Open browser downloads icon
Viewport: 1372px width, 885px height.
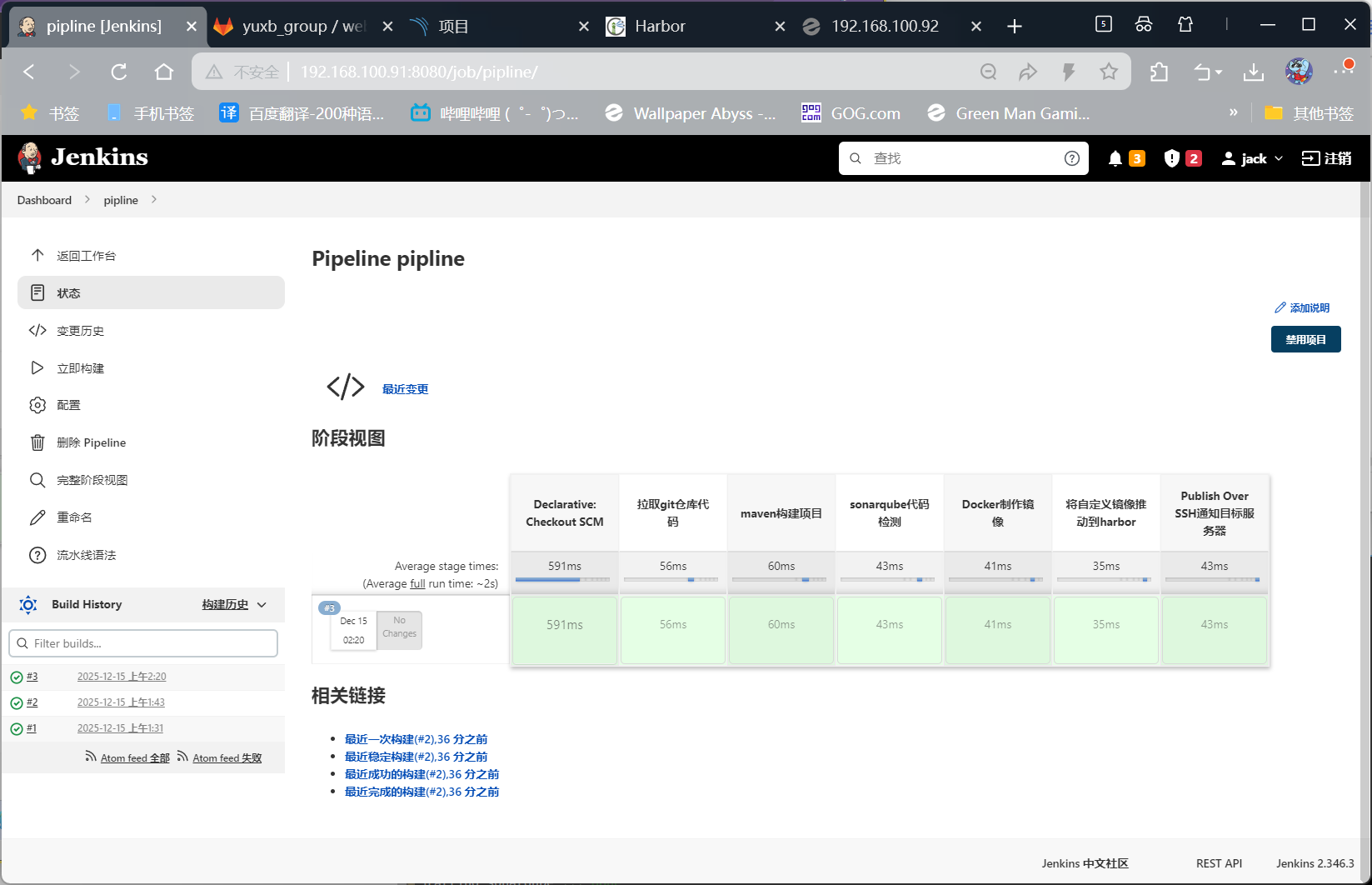pyautogui.click(x=1254, y=72)
